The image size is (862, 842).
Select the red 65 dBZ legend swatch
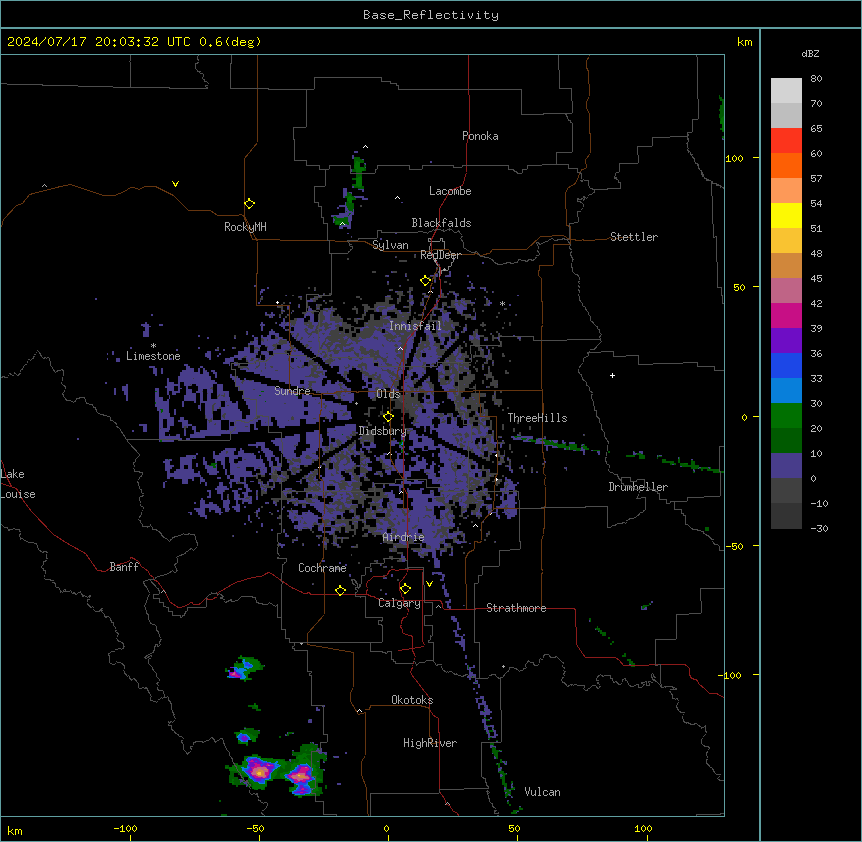[786, 140]
